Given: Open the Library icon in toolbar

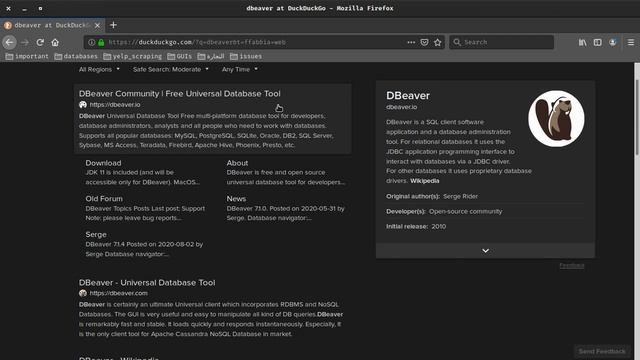Looking at the screenshot, I should 582,42.
